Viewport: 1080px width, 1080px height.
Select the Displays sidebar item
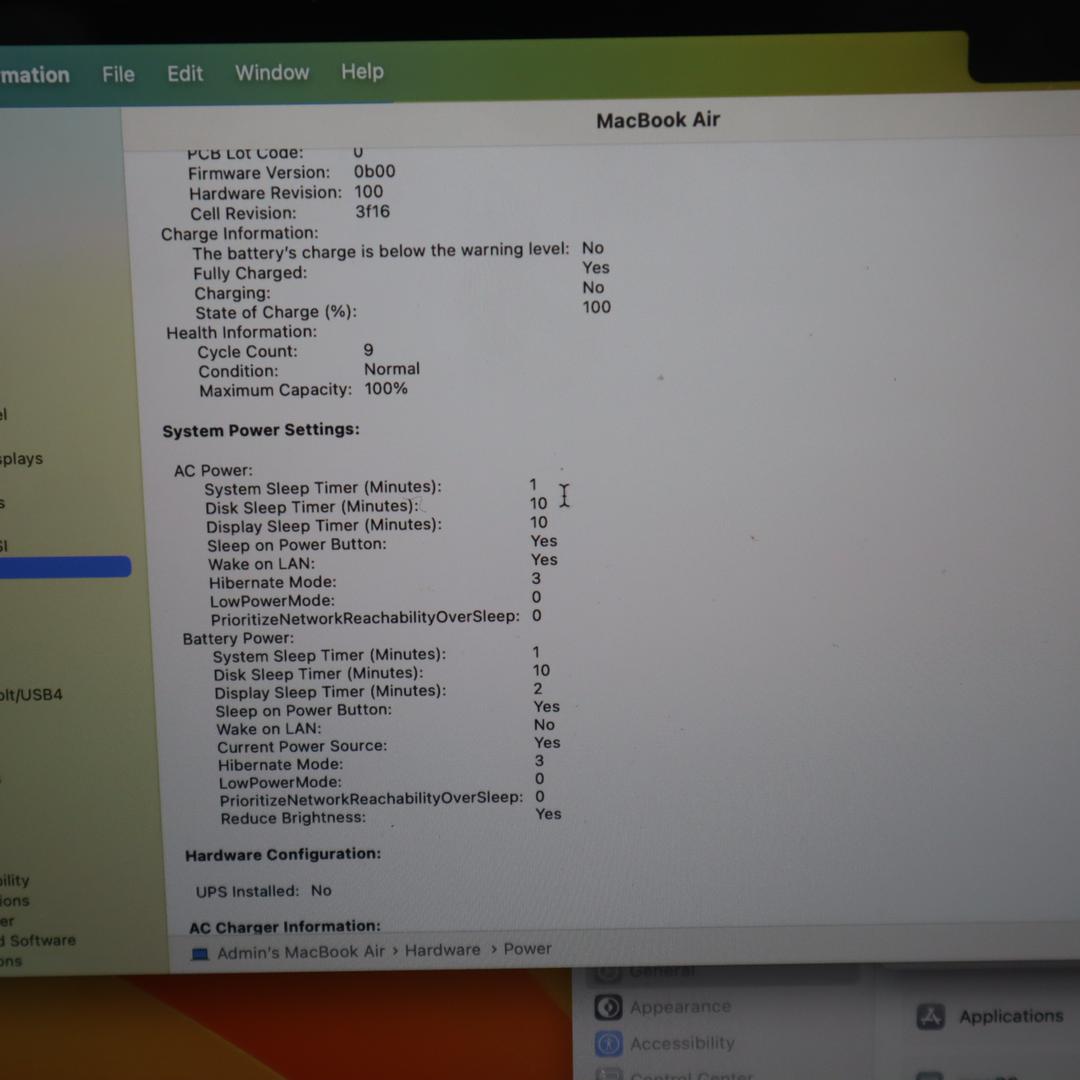[x=21, y=459]
